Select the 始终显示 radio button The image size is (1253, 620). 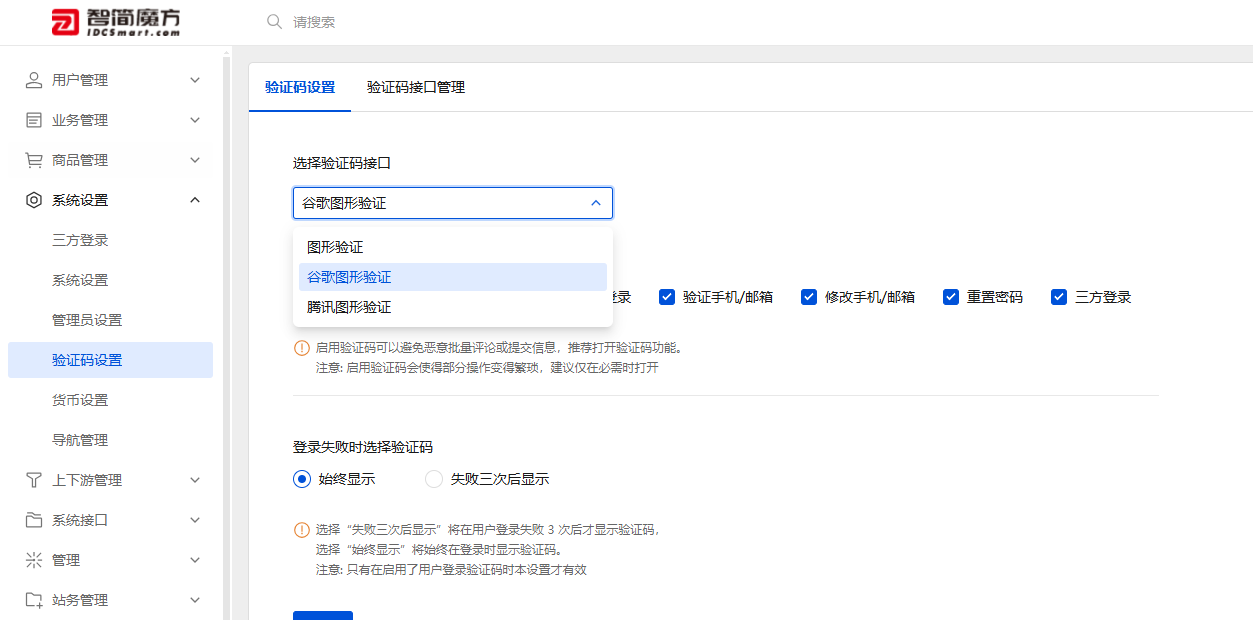coord(302,479)
